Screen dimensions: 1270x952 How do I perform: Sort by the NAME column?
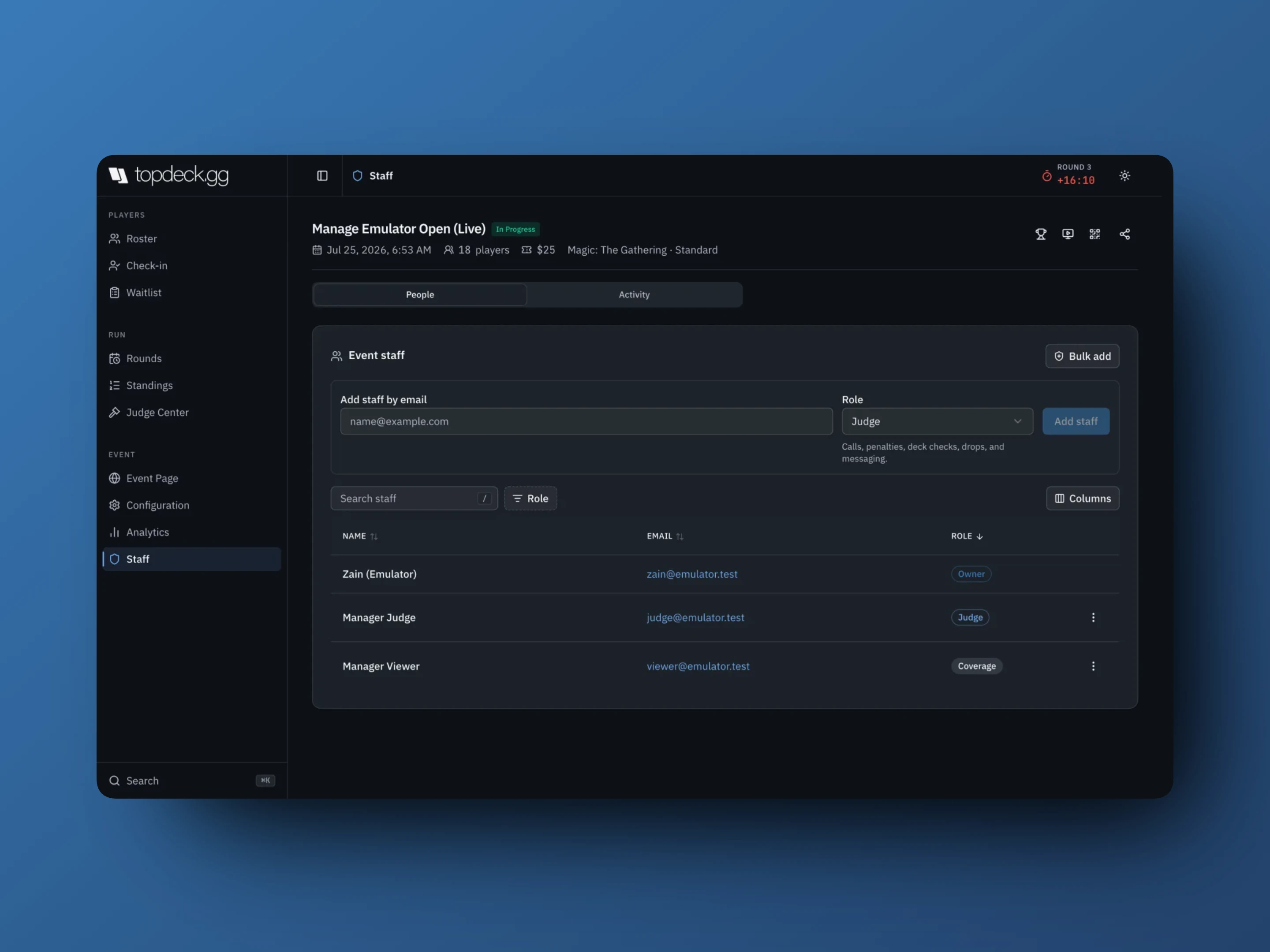tap(360, 536)
